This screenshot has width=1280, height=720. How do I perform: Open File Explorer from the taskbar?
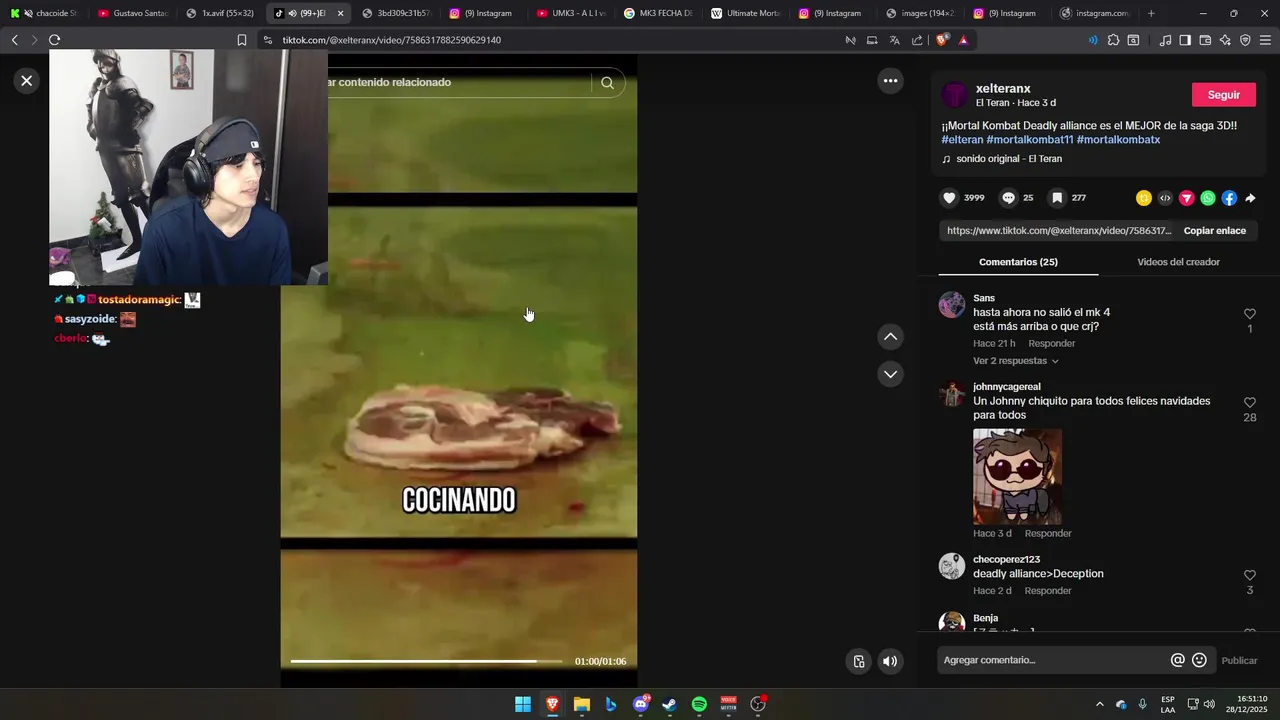point(581,705)
